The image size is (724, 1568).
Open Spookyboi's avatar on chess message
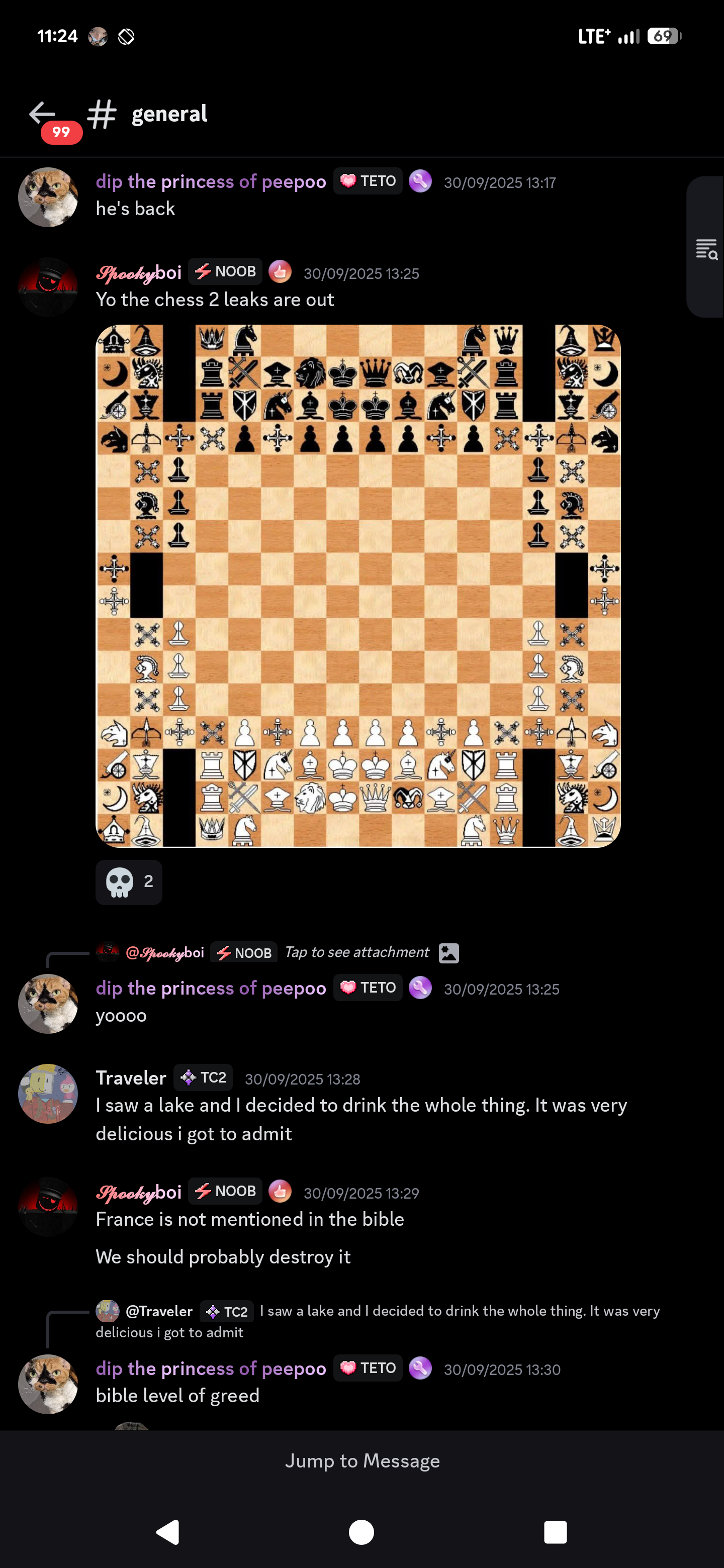click(48, 286)
